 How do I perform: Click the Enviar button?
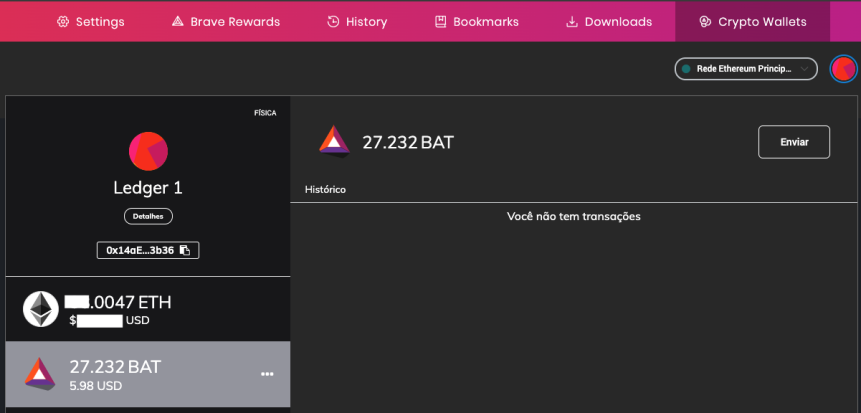(794, 142)
